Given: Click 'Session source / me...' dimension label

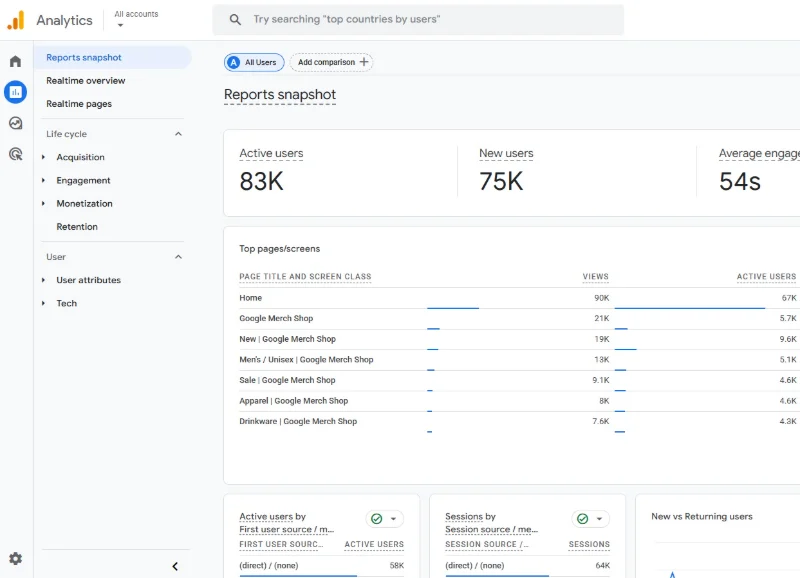Looking at the screenshot, I should pos(491,530).
